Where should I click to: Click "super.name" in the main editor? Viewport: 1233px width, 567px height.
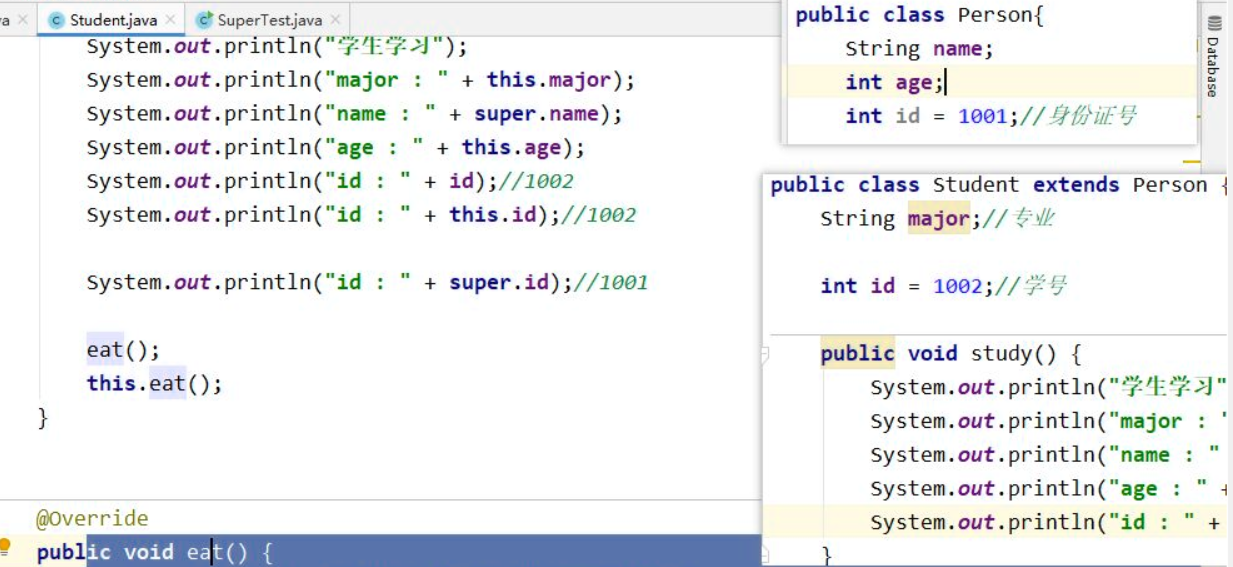536,114
